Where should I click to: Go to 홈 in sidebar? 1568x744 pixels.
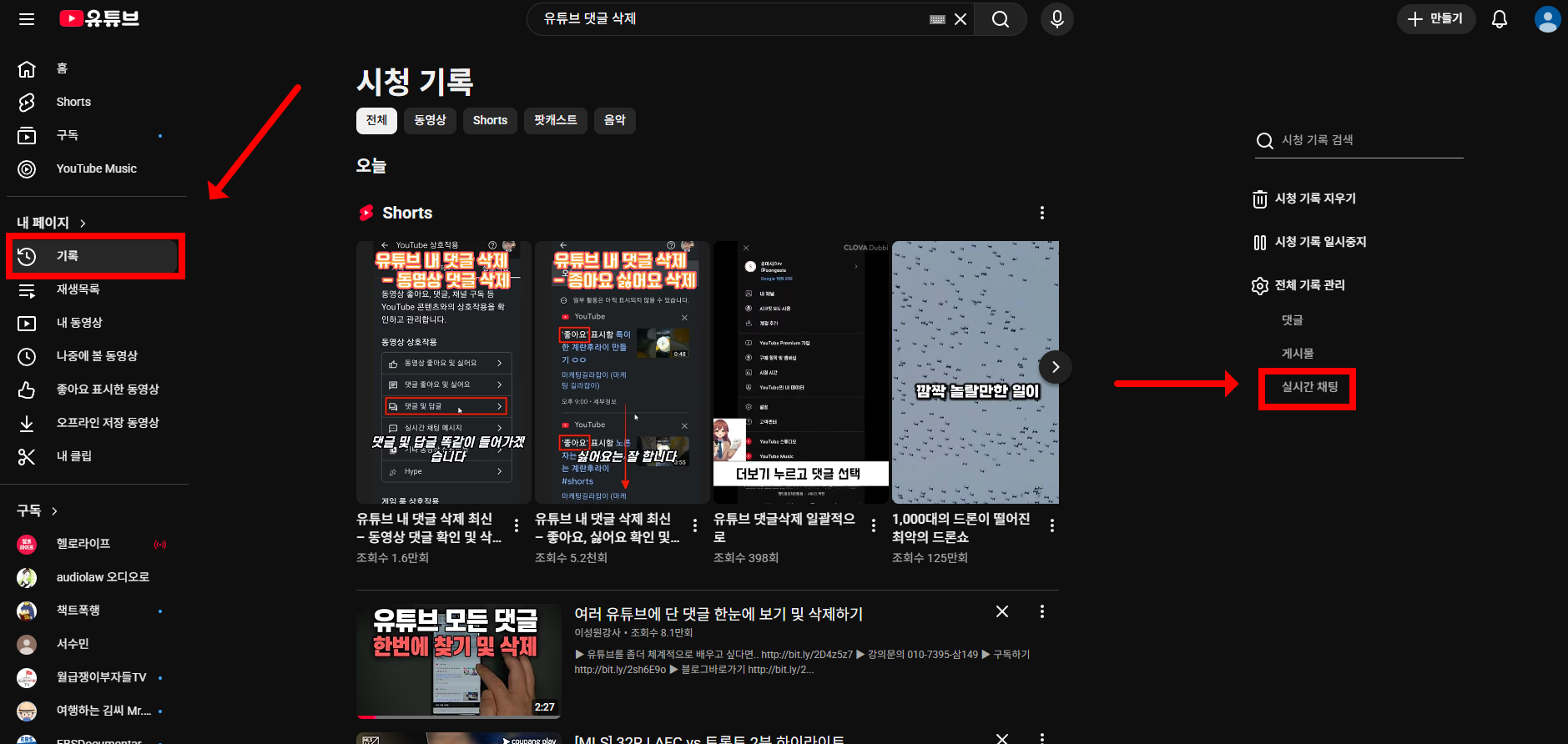[x=97, y=68]
